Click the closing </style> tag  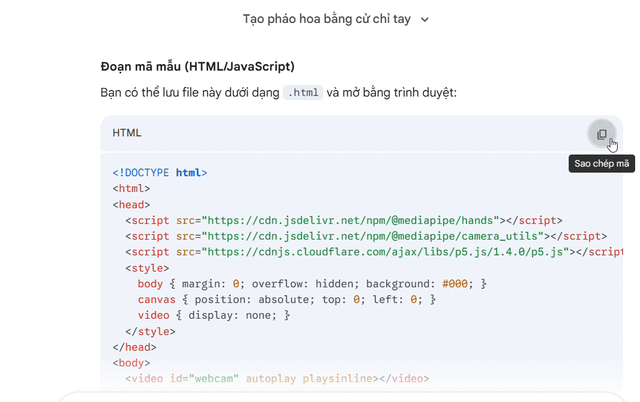[x=150, y=331]
